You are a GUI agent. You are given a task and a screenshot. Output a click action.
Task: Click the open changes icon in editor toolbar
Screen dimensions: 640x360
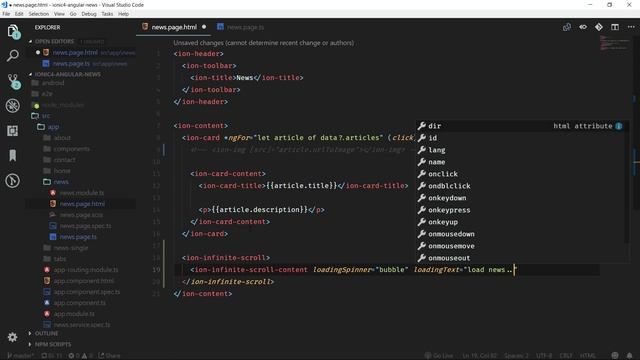(x=567, y=27)
